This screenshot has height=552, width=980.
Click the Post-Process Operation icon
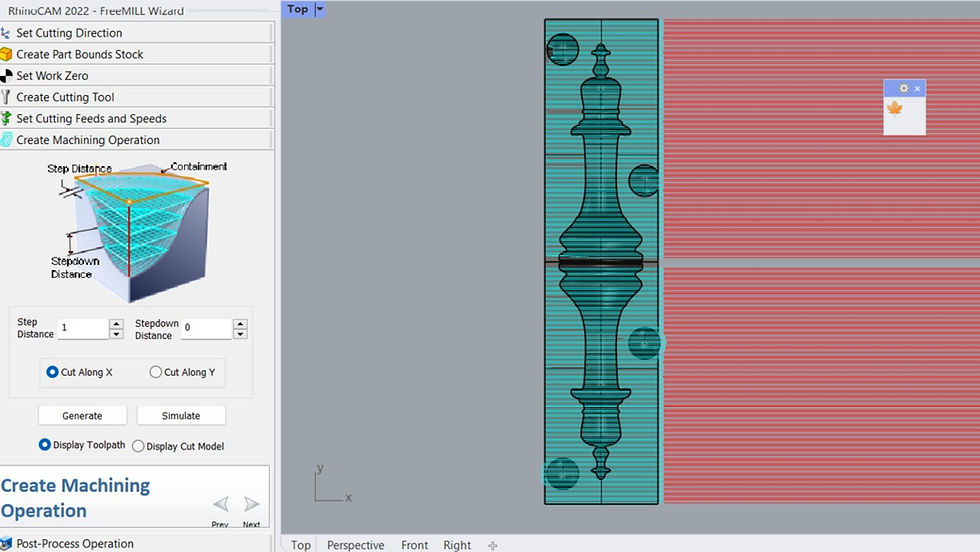click(6, 543)
